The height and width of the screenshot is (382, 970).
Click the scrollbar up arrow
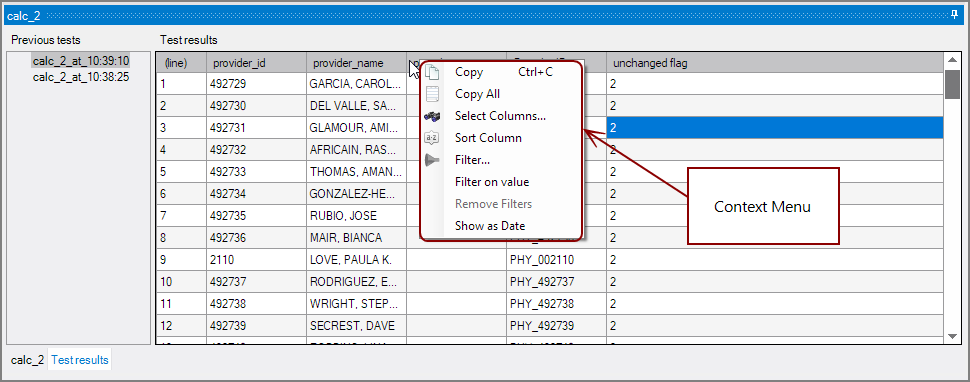pos(953,61)
